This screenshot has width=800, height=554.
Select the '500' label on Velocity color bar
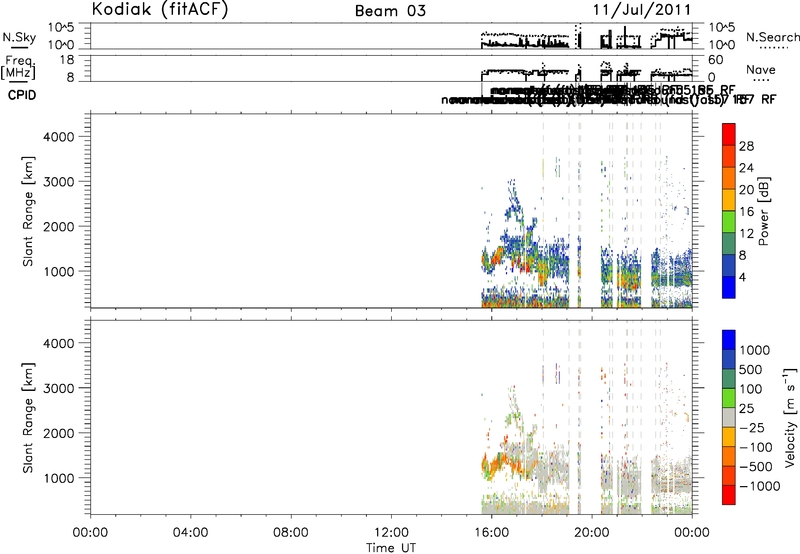click(751, 369)
